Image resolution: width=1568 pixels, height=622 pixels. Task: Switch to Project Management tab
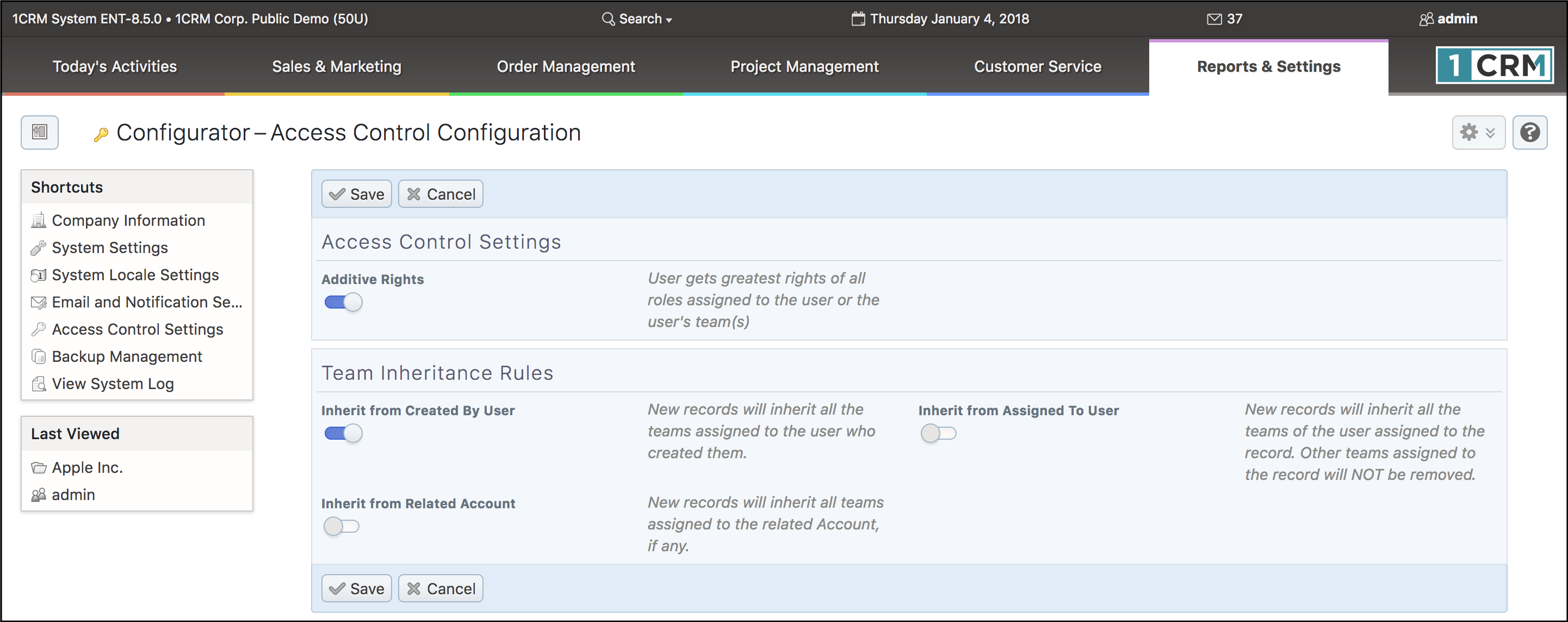pyautogui.click(x=804, y=66)
